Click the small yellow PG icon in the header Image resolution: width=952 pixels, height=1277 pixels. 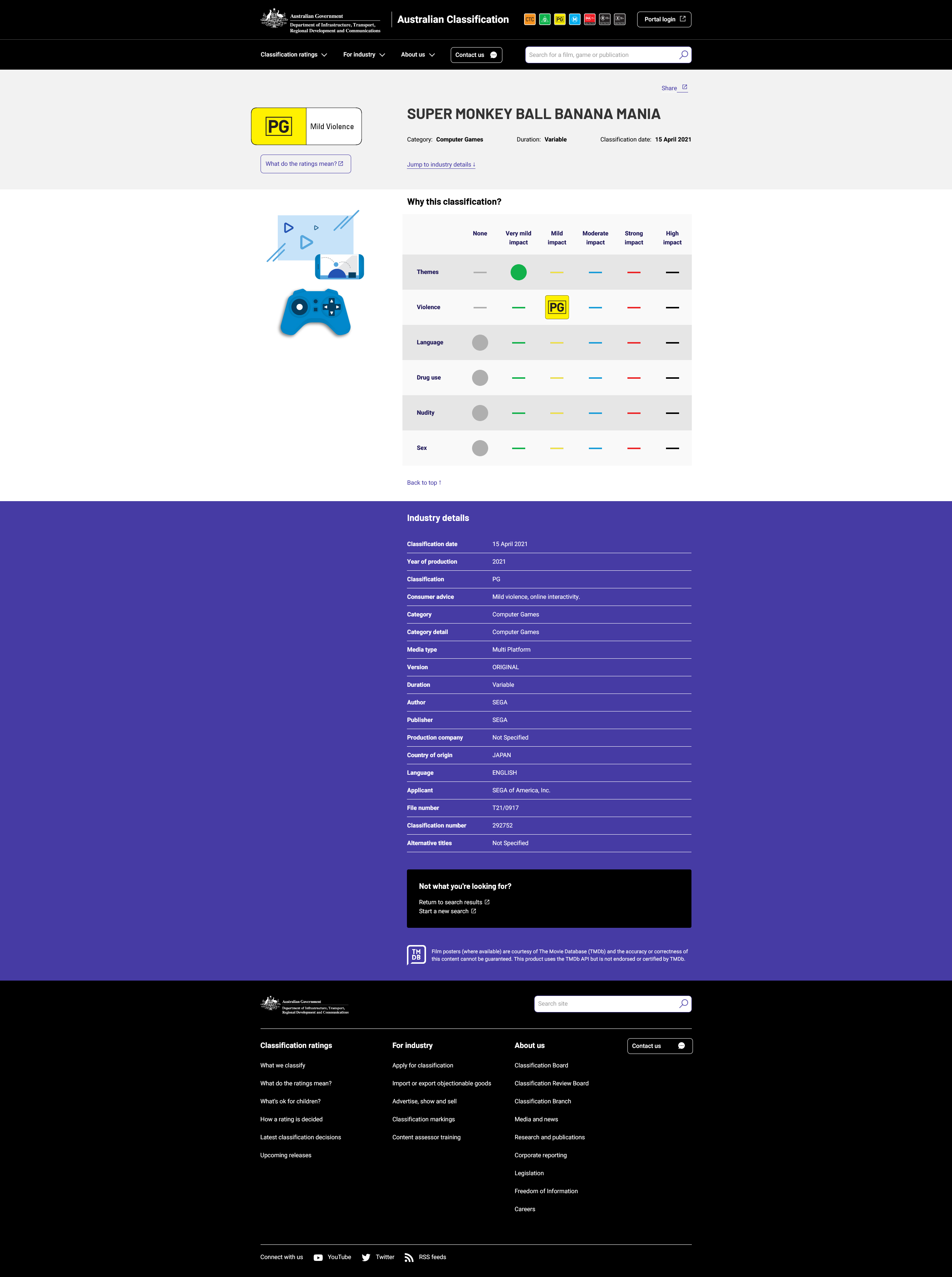click(560, 19)
